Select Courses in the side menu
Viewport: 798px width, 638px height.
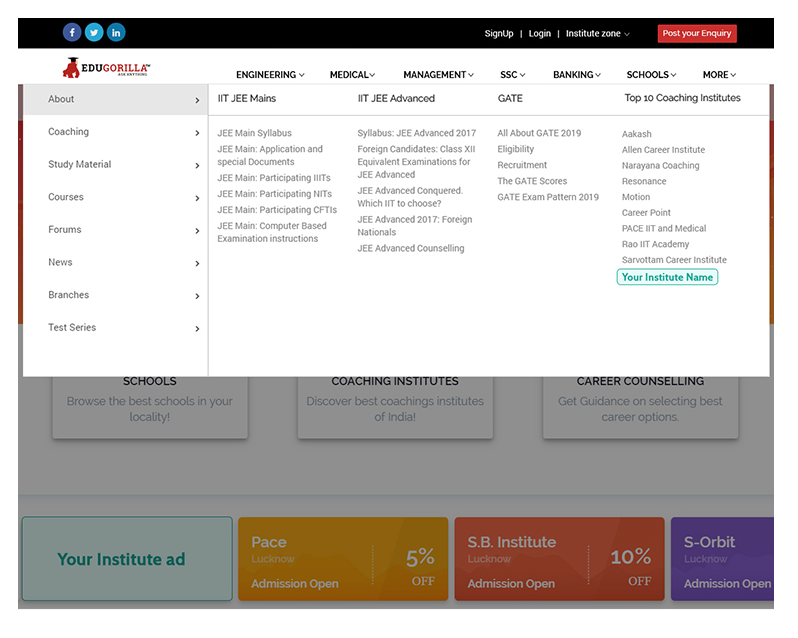66,197
